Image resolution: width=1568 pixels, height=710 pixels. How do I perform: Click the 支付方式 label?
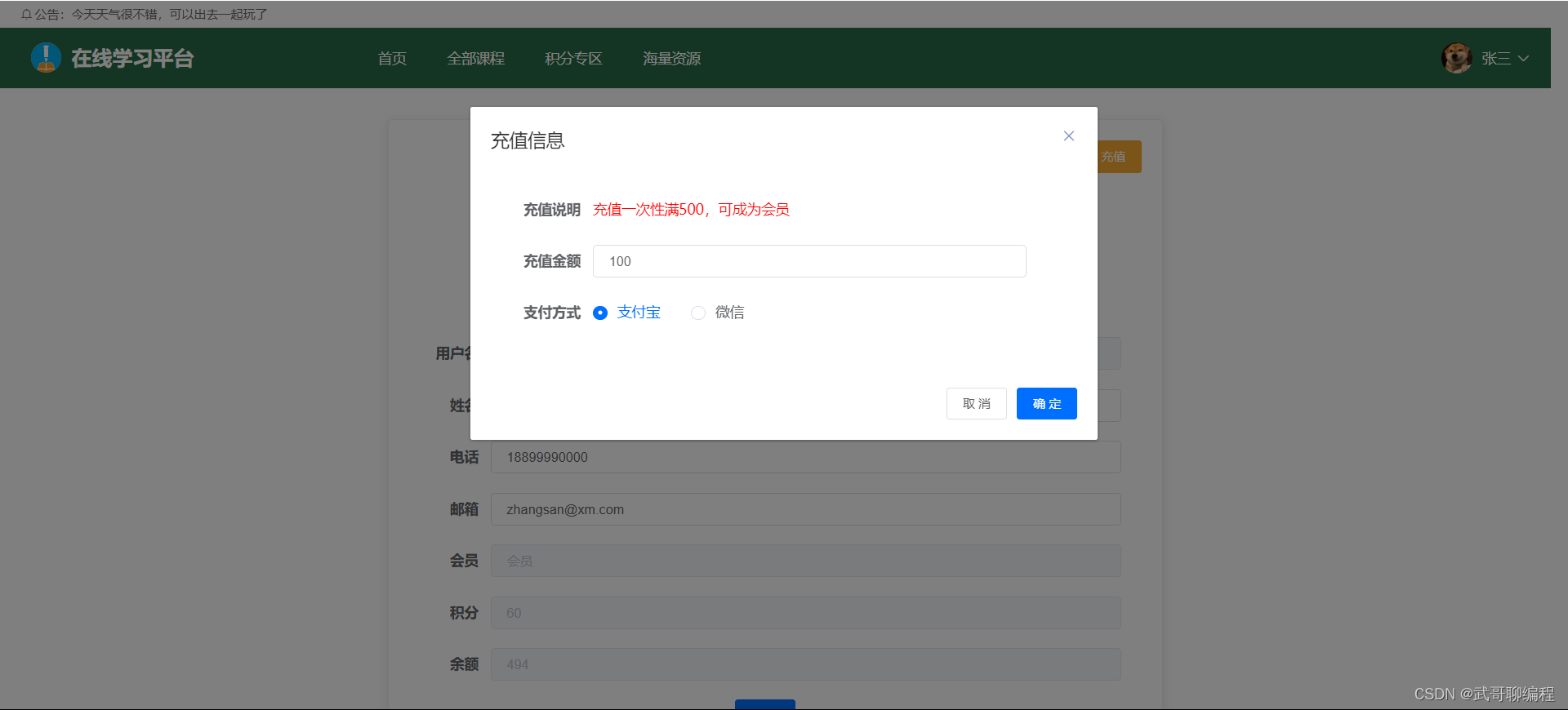point(552,313)
